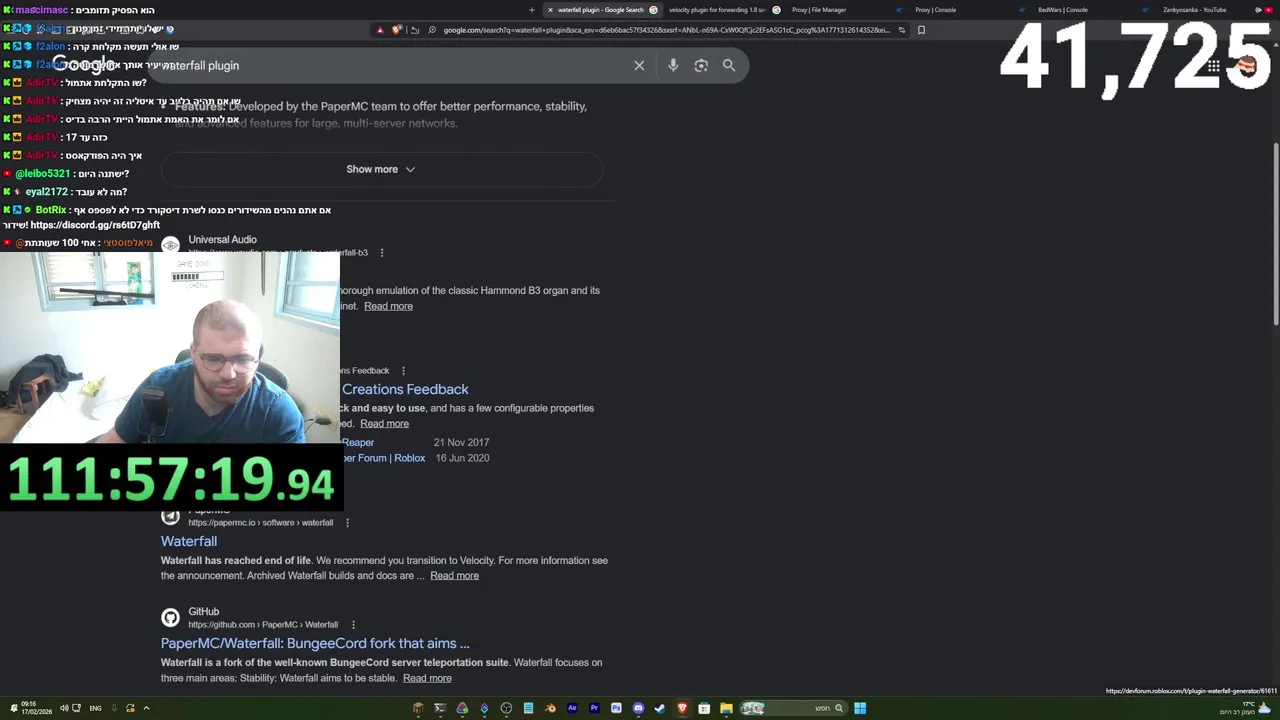Viewport: 1280px width, 720px height.
Task: Open options menu for papermc.io result
Action: coord(347,523)
